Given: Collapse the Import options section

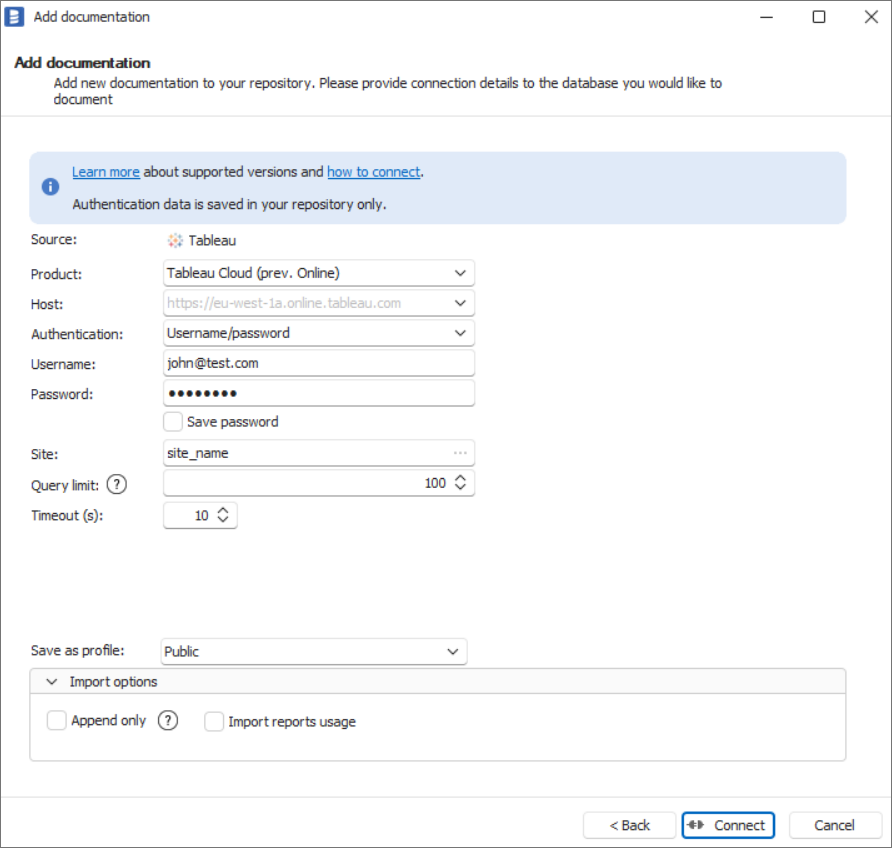Looking at the screenshot, I should click(52, 681).
